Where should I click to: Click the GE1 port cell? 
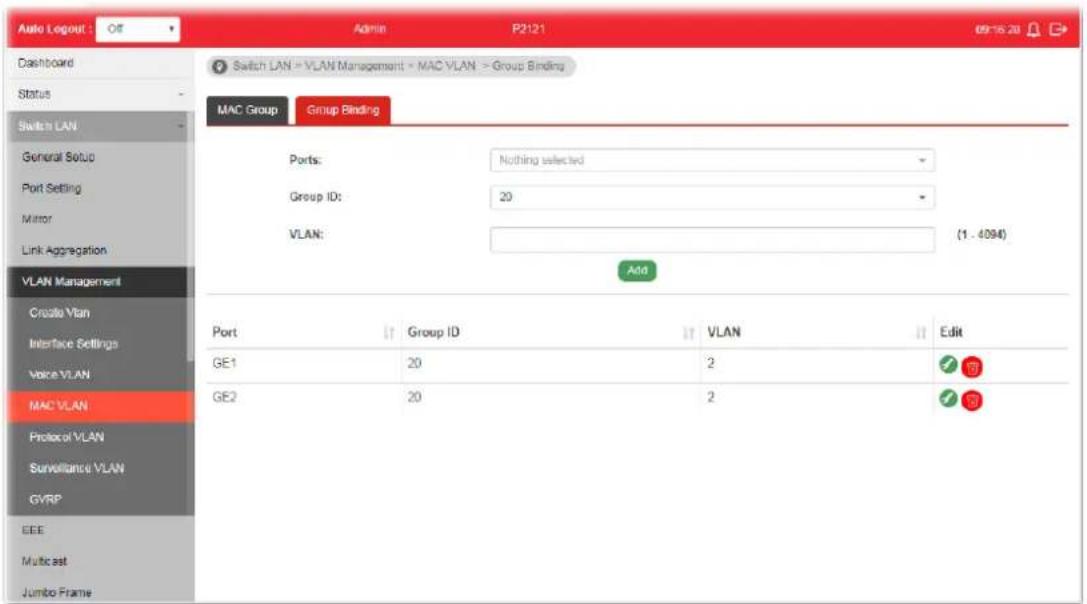tap(225, 363)
